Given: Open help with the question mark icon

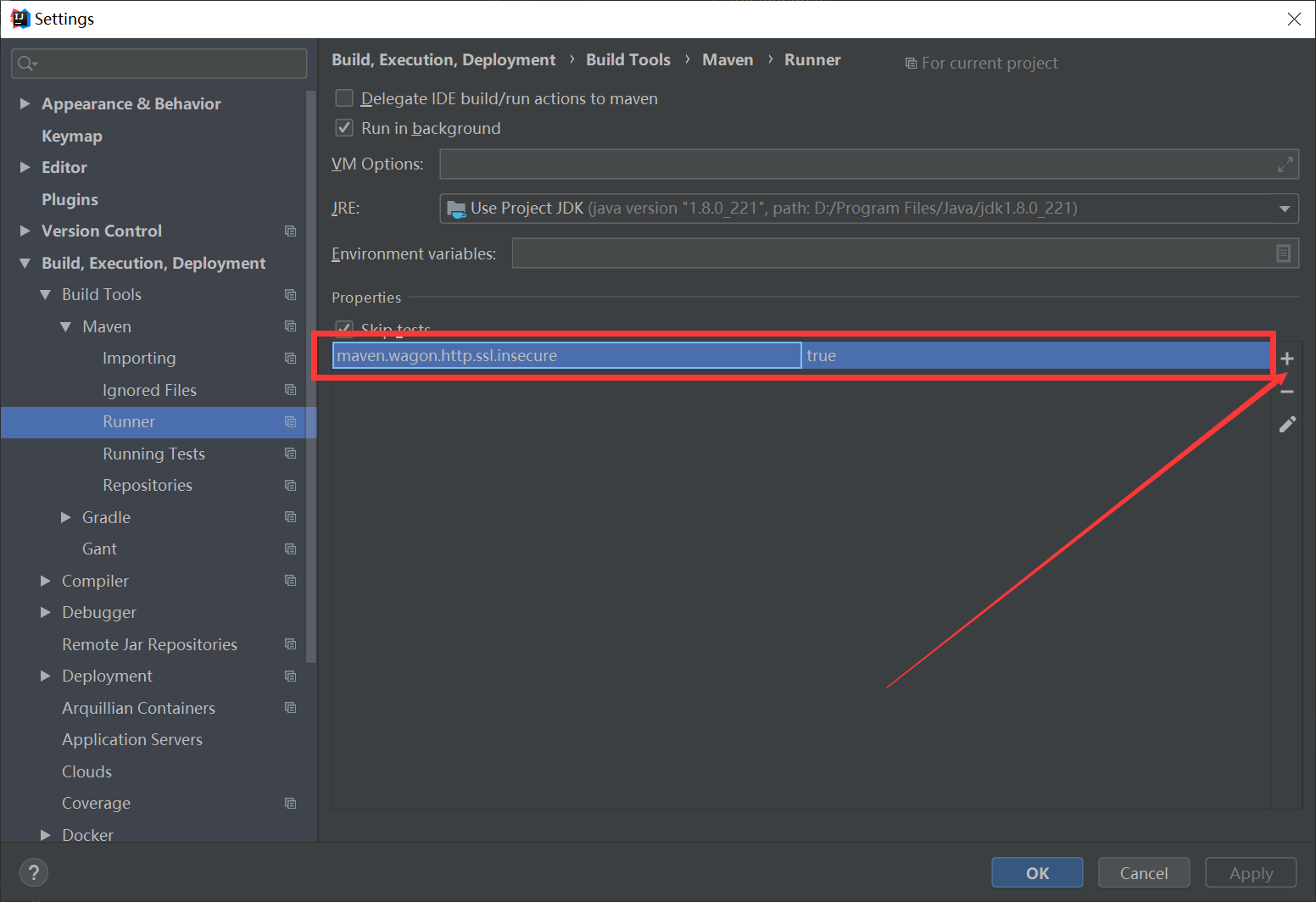Looking at the screenshot, I should pyautogui.click(x=34, y=872).
